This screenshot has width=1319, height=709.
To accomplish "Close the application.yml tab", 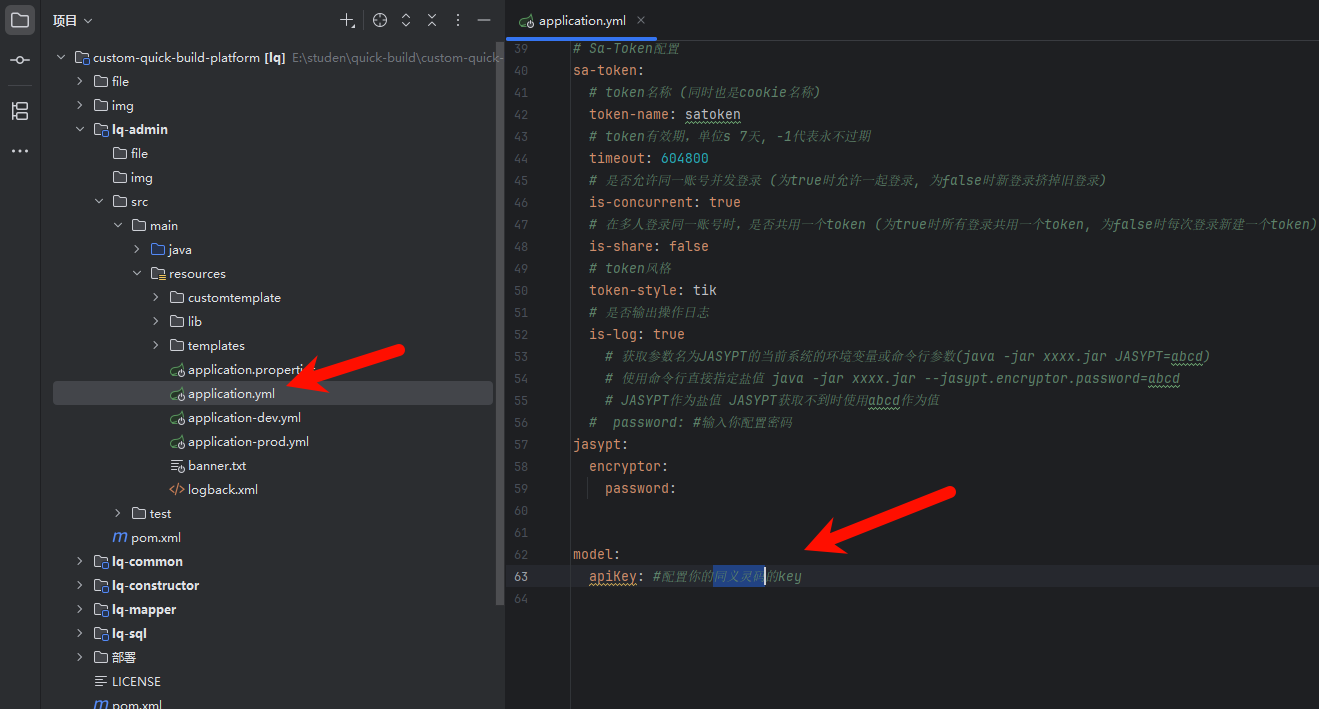I will click(641, 20).
